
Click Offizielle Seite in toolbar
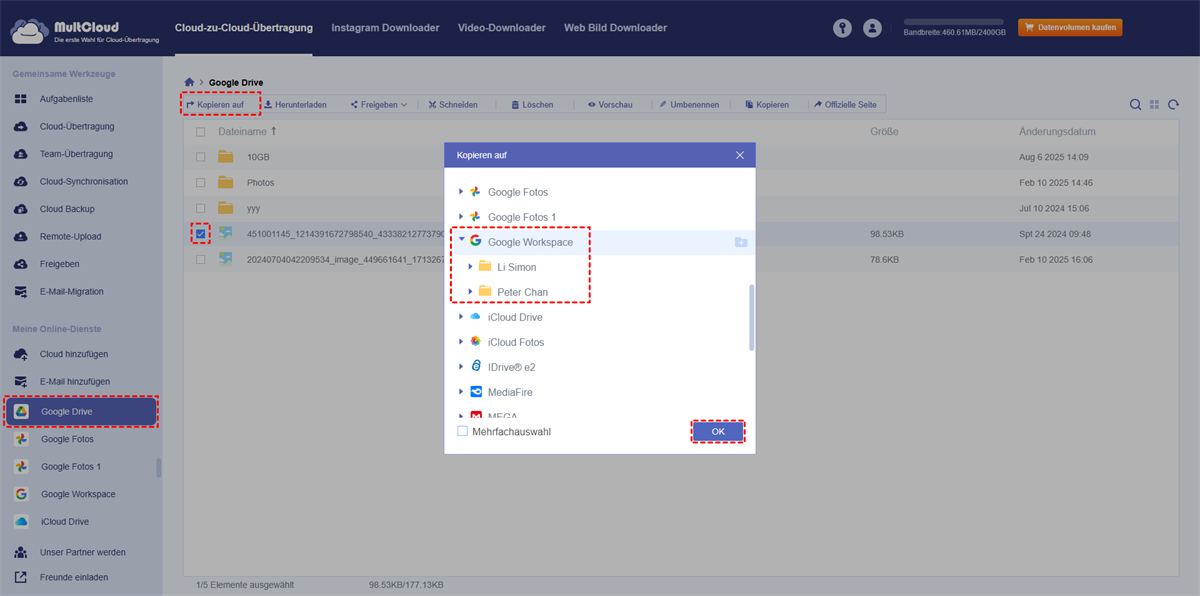coord(846,104)
